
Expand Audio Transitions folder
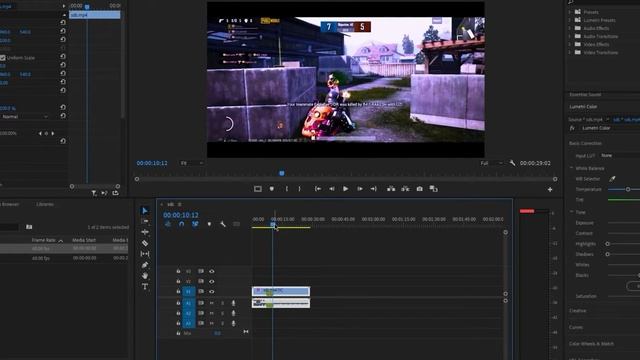(570, 36)
